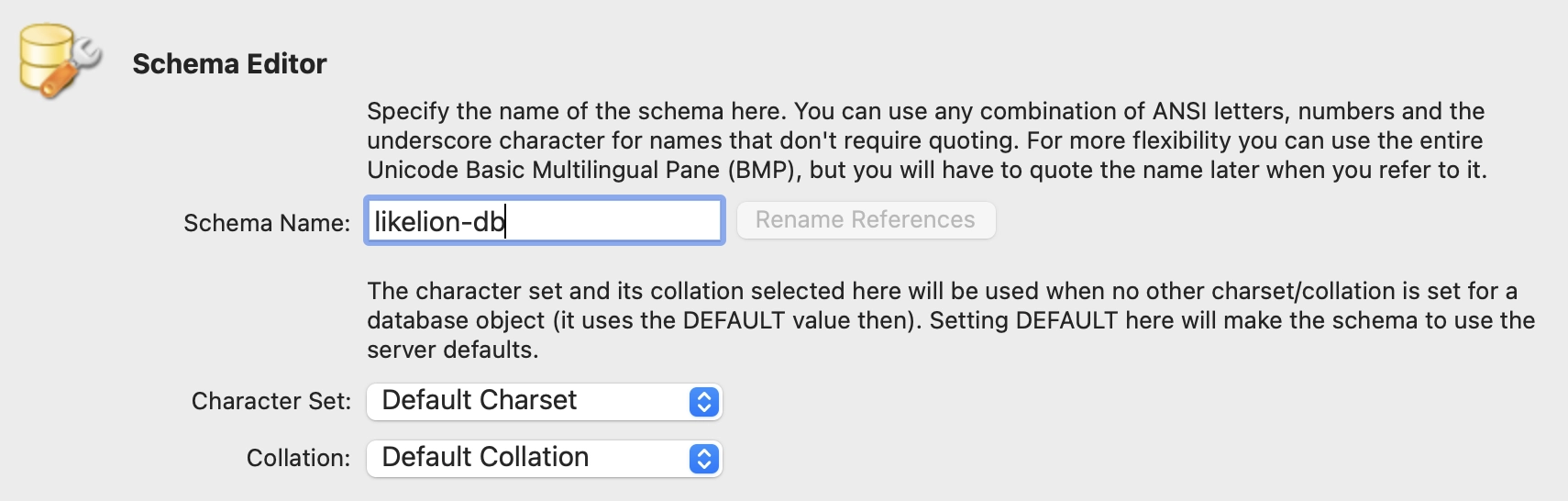Select the "Default Collation" text in the combo box
Viewport: 1568px width, 501px height.
coord(485,458)
